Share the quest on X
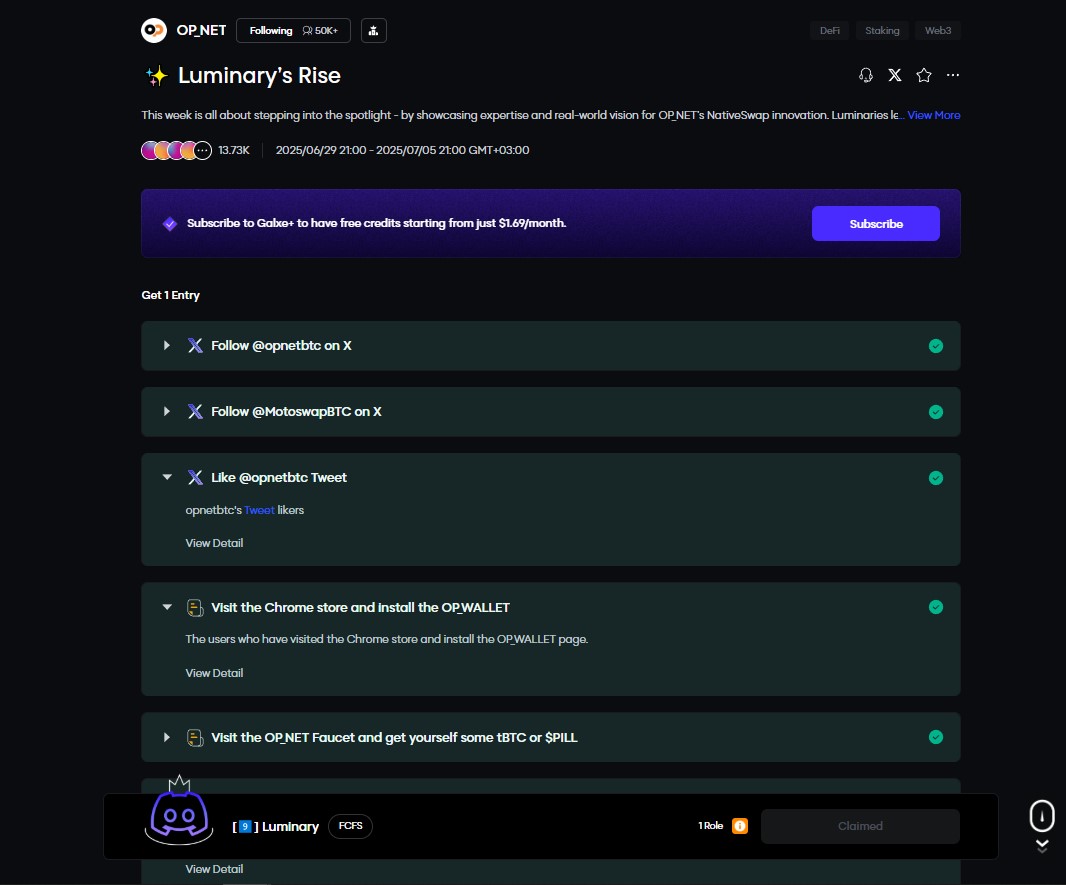The height and width of the screenshot is (885, 1066). click(895, 75)
